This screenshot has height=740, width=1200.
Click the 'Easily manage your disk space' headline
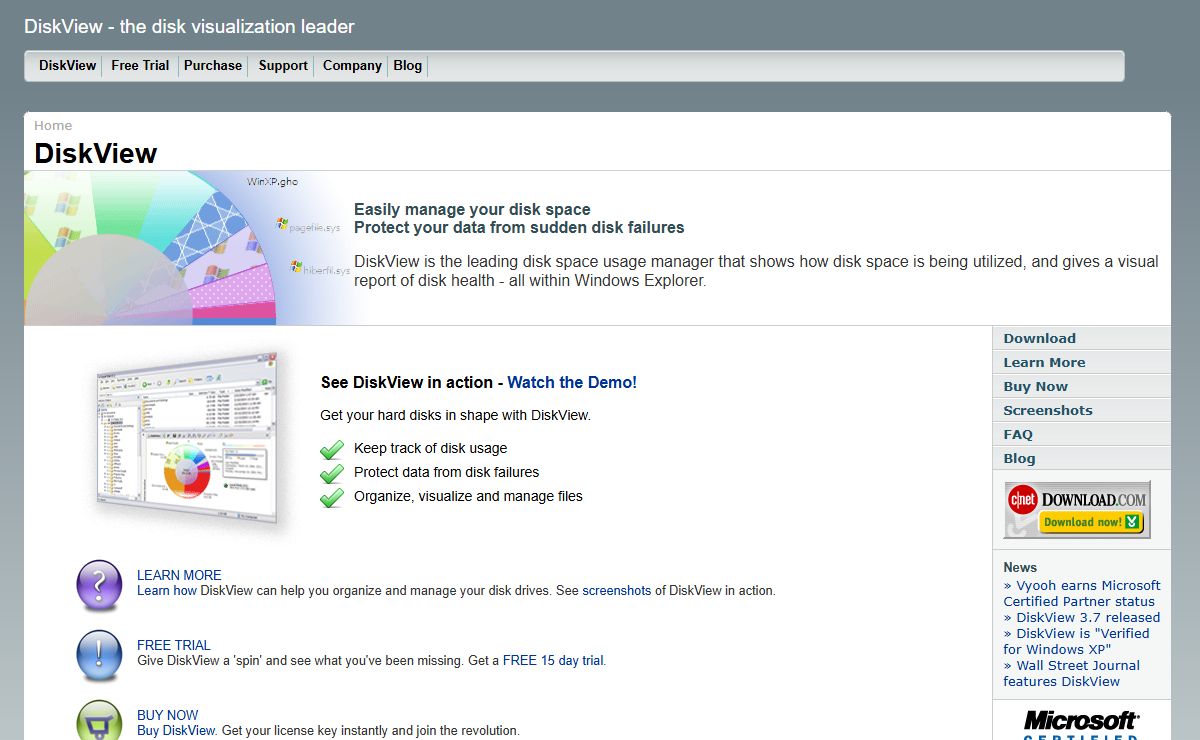(x=472, y=209)
